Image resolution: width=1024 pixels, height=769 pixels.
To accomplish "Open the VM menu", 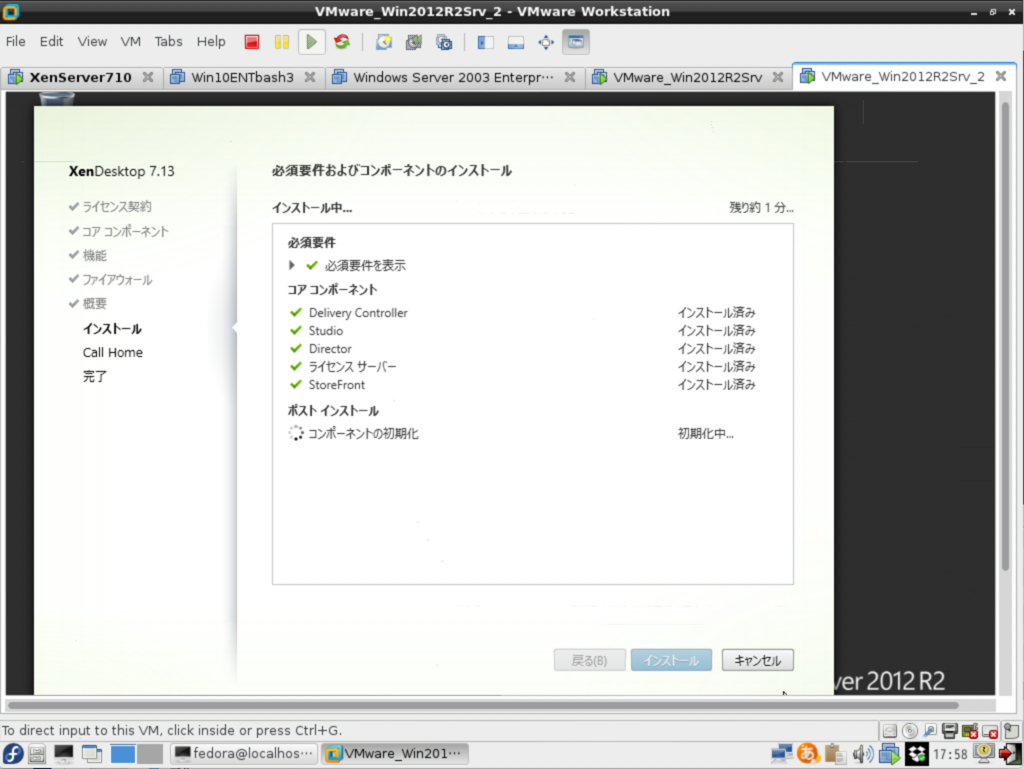I will (x=131, y=42).
